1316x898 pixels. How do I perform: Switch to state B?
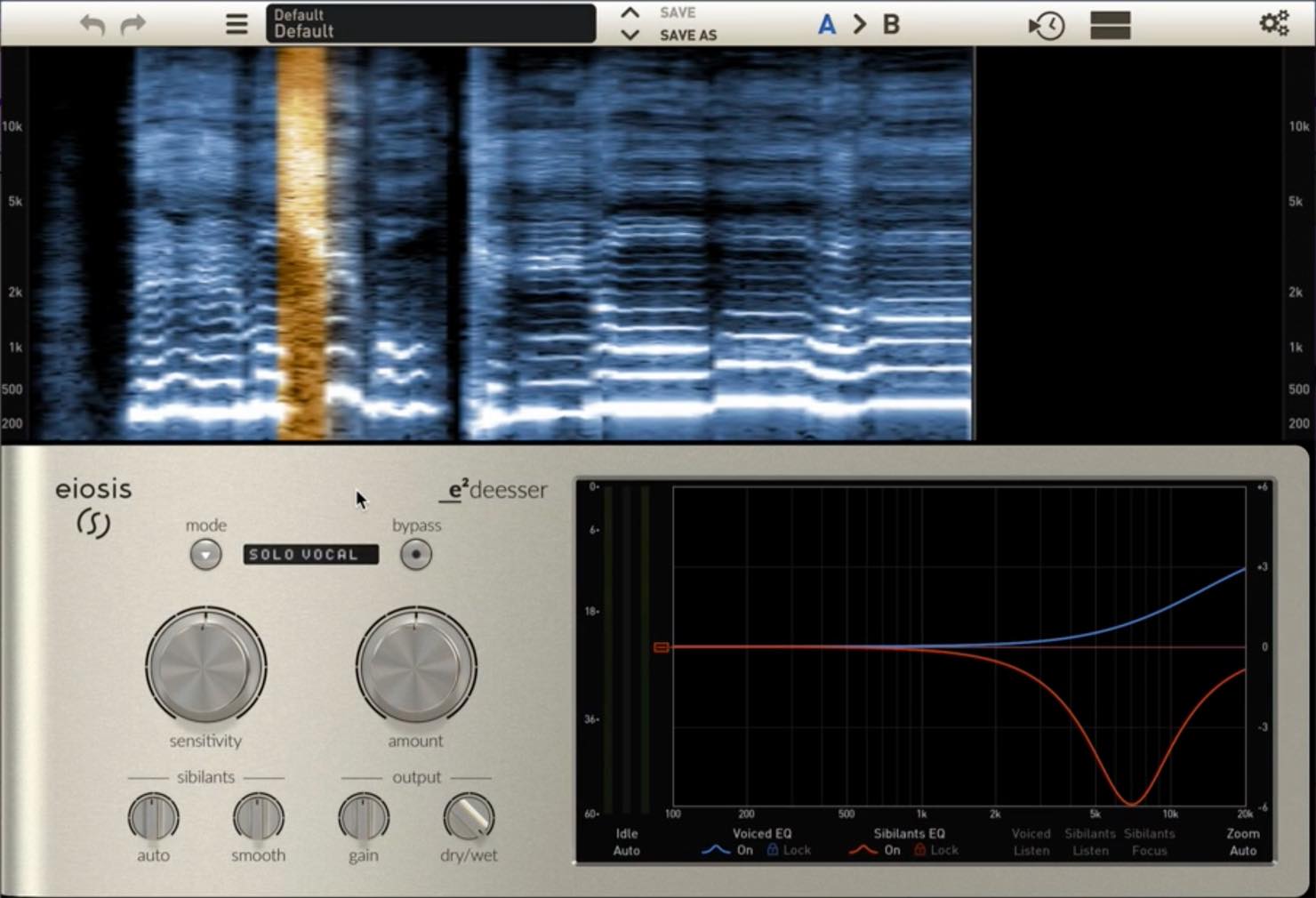pyautogui.click(x=891, y=24)
